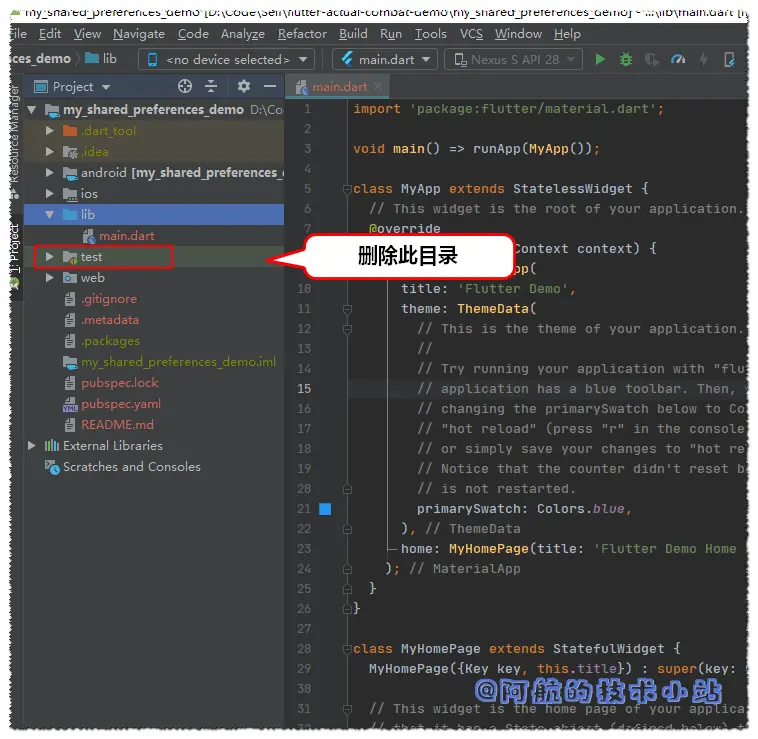Expand the .idea folder
Viewport: 758px width, 739px height.
49,151
